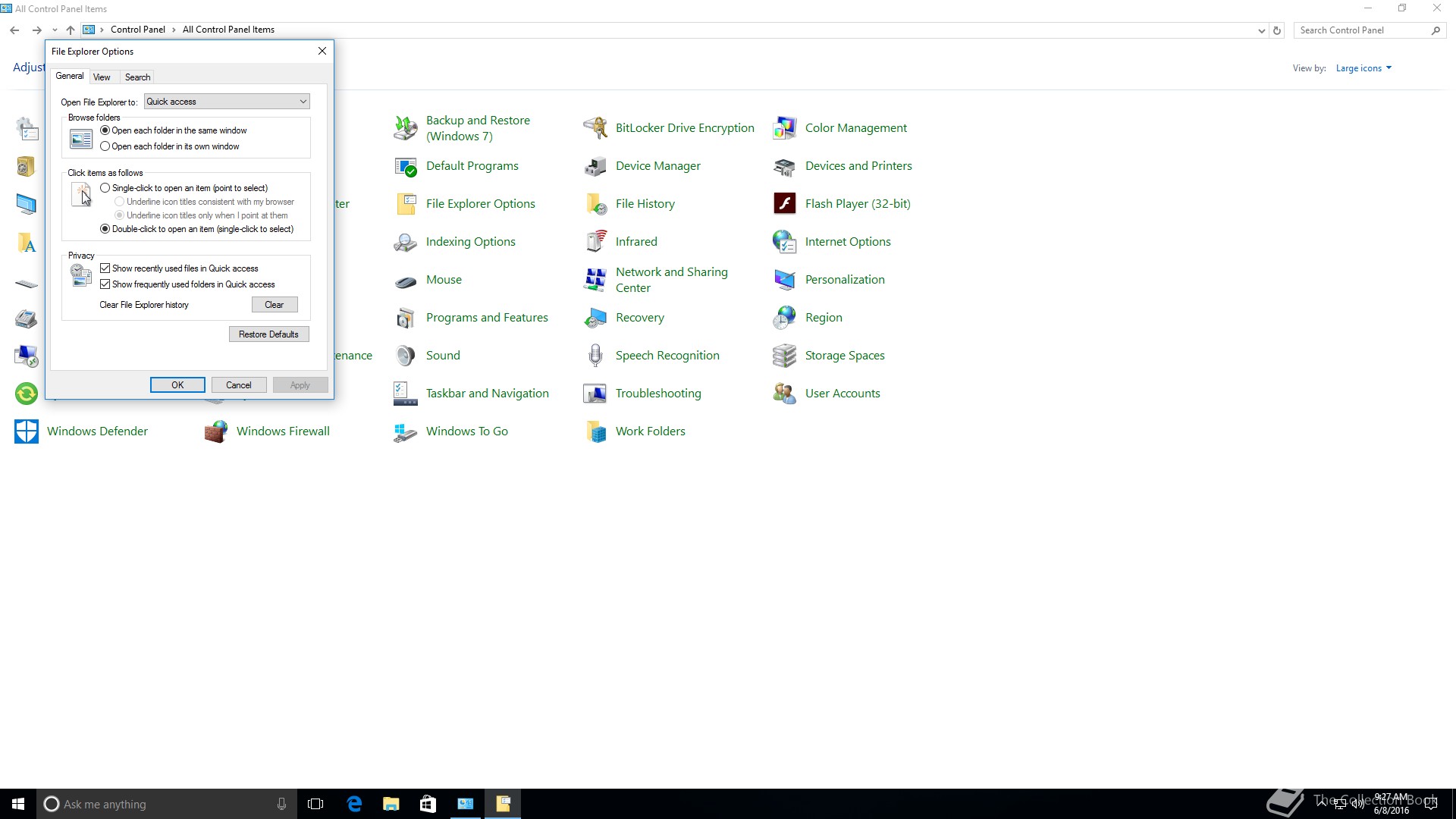Open the View by Large icons dropdown
Screen dimensions: 1456x819
click(1363, 68)
